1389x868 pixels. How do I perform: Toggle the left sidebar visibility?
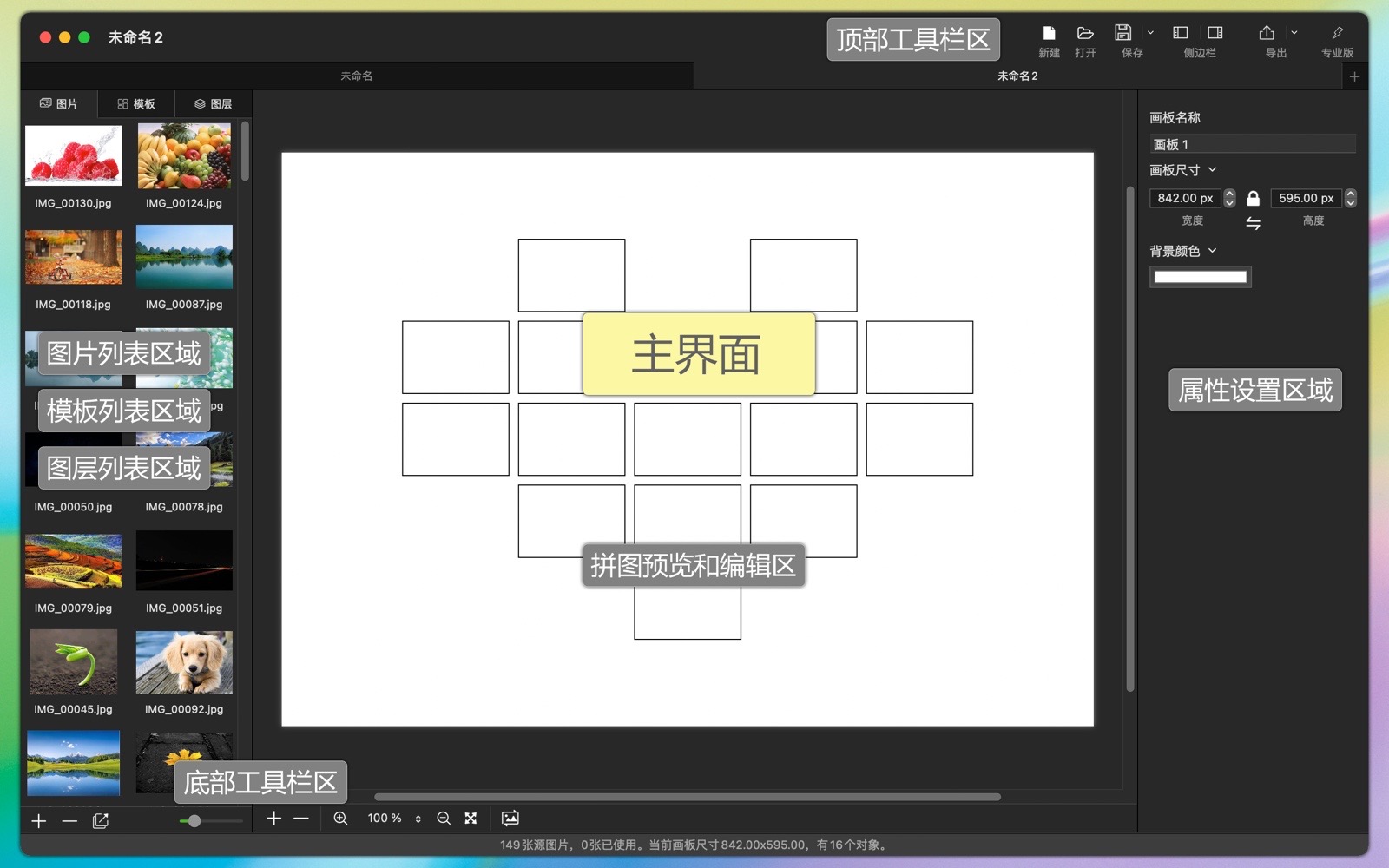point(1181,33)
